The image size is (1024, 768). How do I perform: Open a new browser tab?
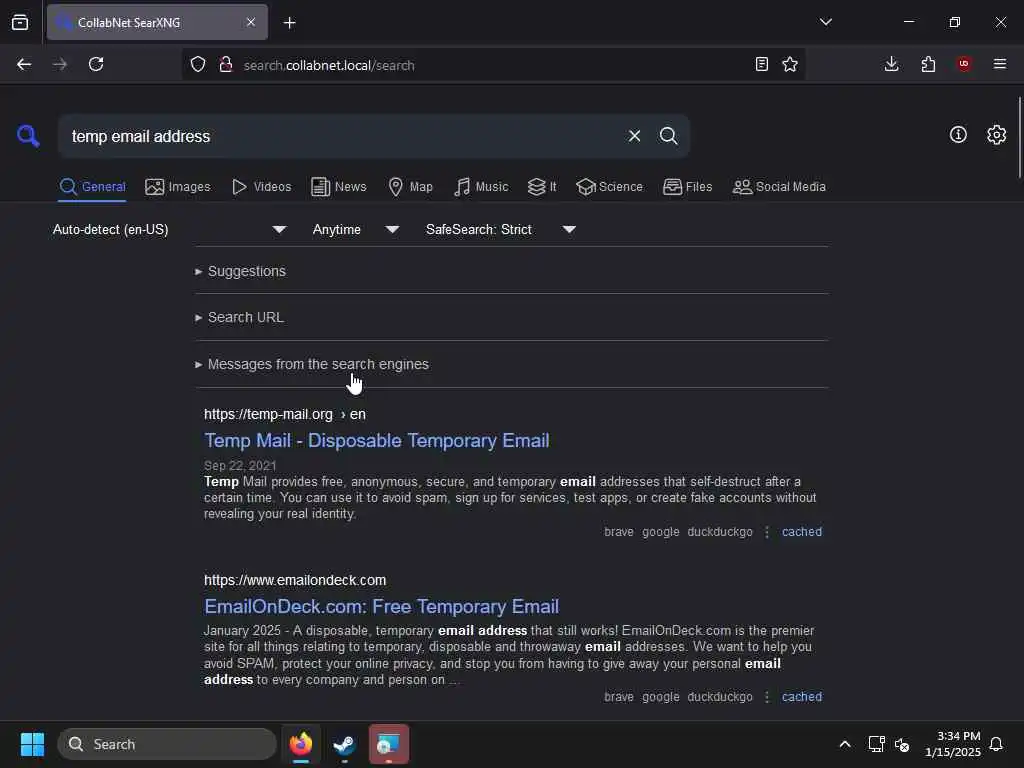click(290, 23)
